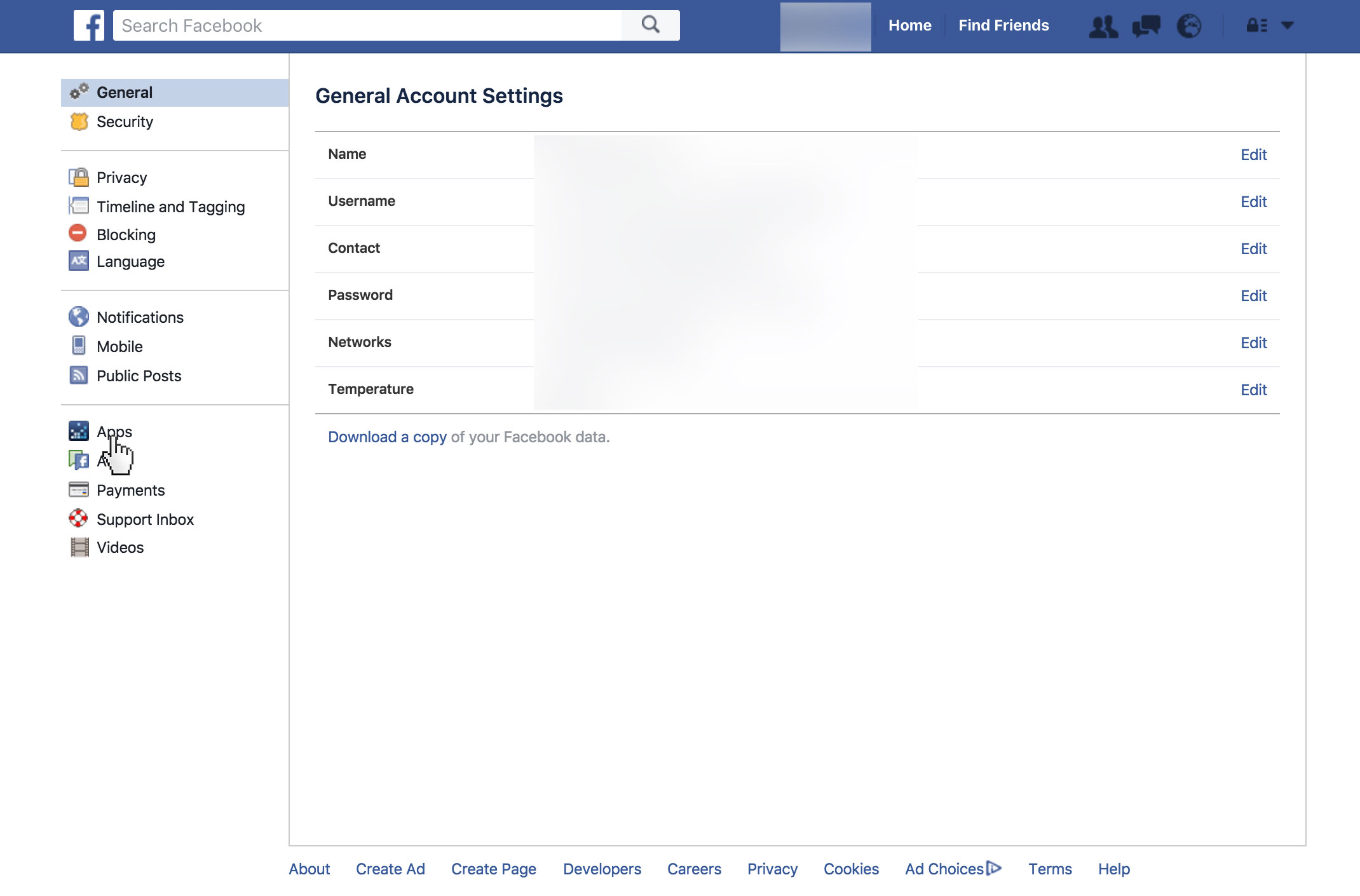Open Find Friends in top bar
1360x896 pixels.
click(1003, 25)
